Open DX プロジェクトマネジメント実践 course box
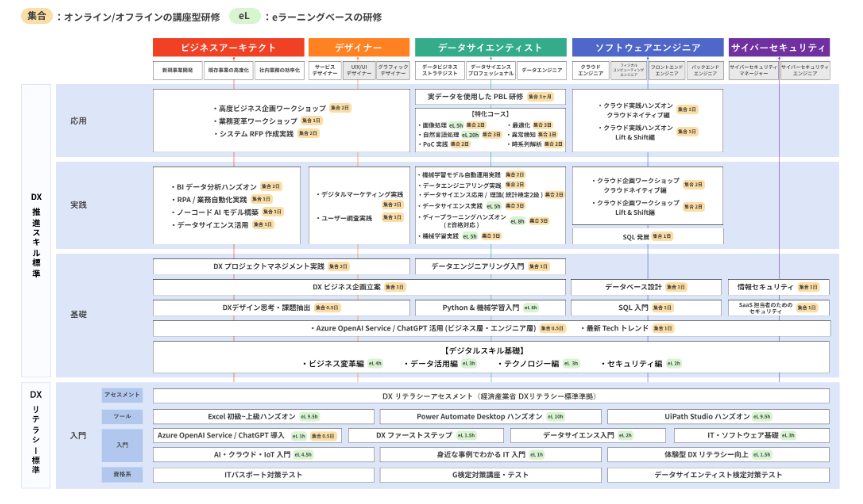The width and height of the screenshot is (863, 504). tap(281, 267)
